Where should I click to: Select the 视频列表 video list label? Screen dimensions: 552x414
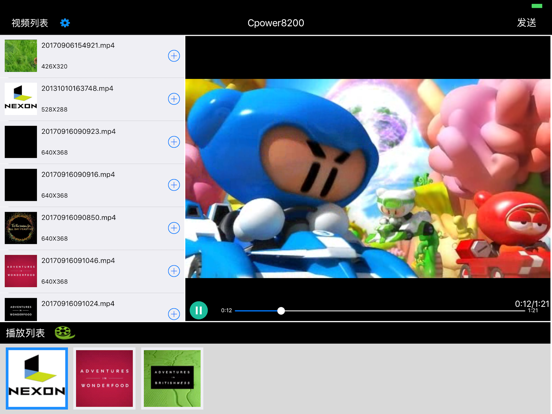(30, 23)
